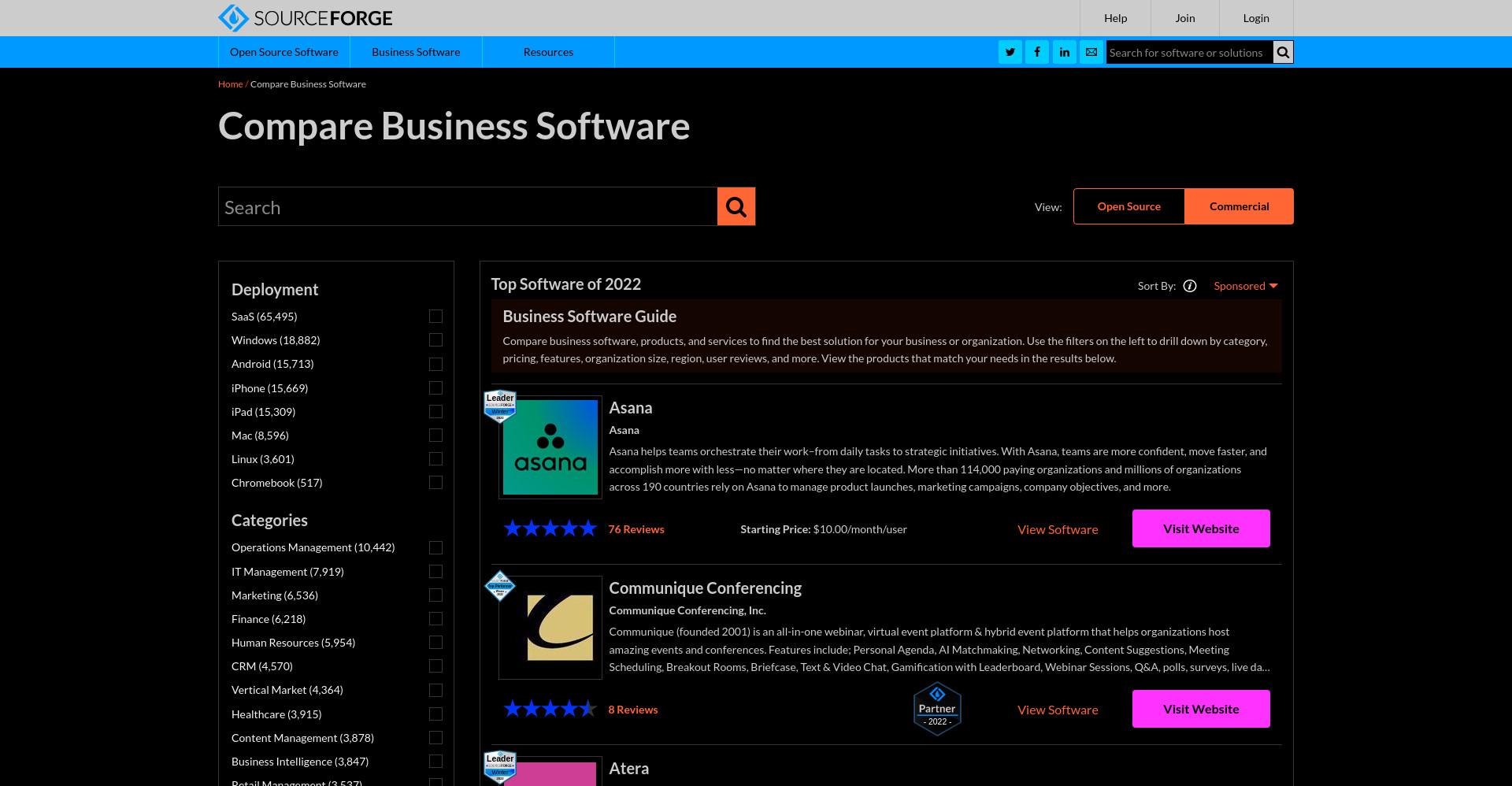Click Asana's Starting Price text
The image size is (1512, 786).
coord(824,529)
